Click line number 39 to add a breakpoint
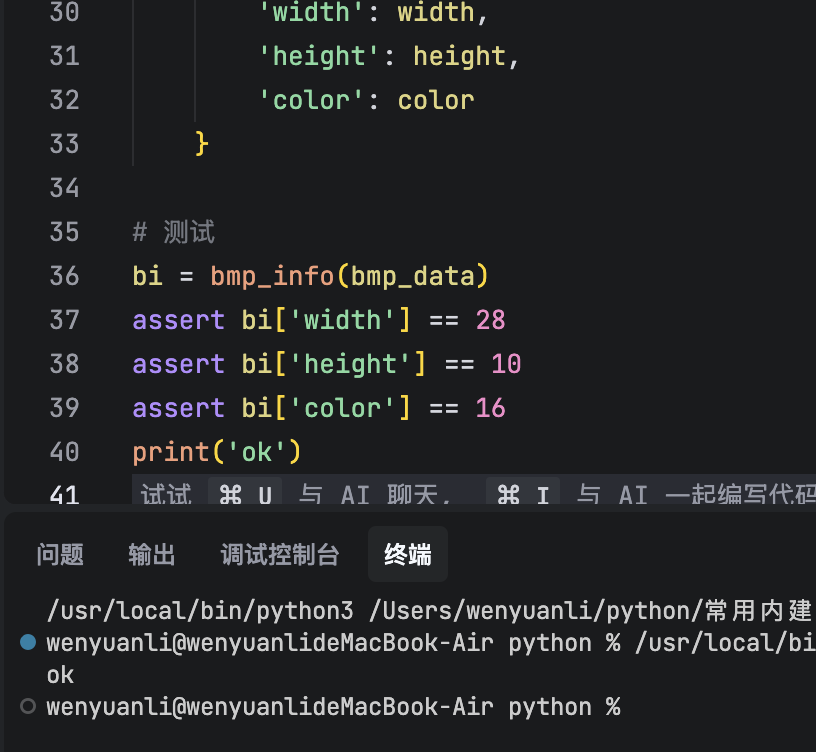This screenshot has height=752, width=816. pyautogui.click(x=64, y=407)
